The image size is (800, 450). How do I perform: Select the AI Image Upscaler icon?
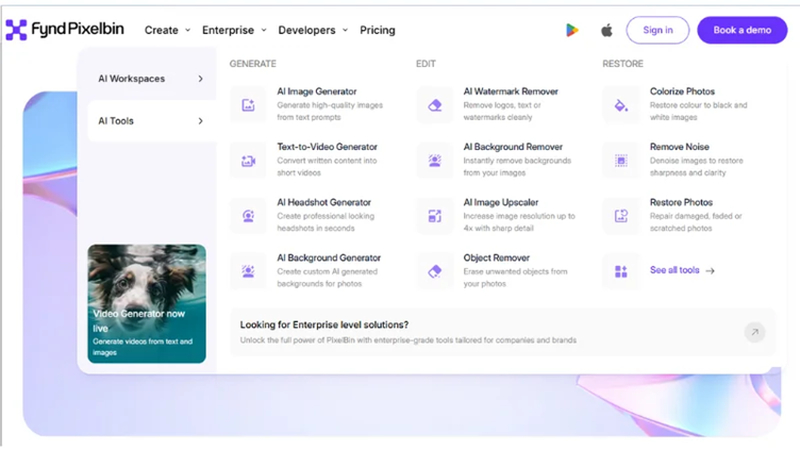435,216
